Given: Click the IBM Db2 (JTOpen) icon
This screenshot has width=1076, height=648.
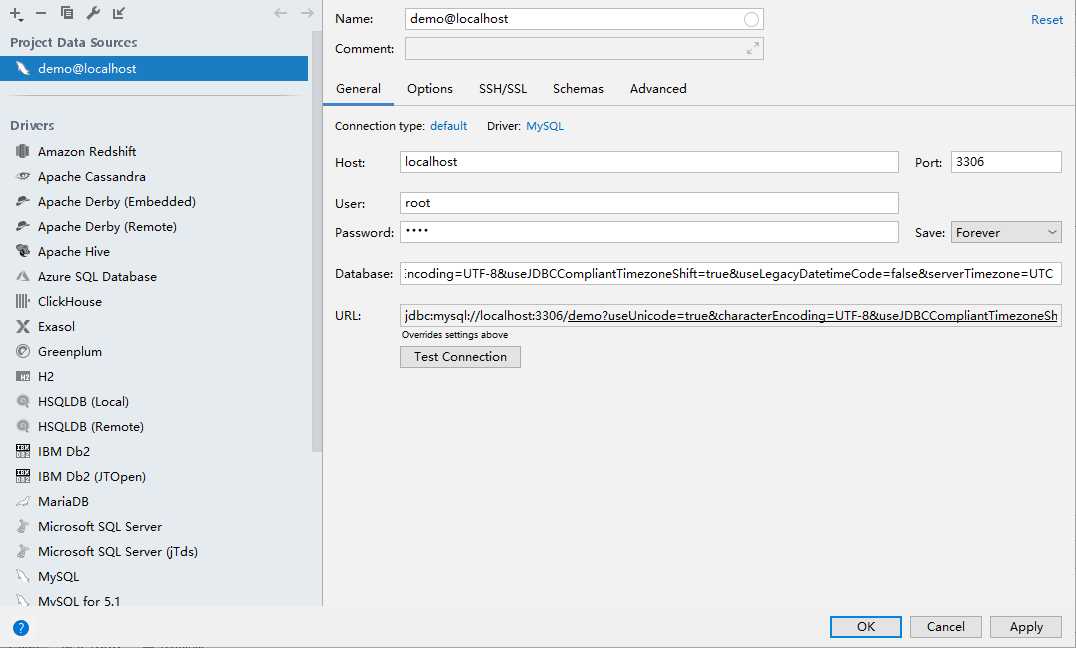Looking at the screenshot, I should click(x=23, y=476).
